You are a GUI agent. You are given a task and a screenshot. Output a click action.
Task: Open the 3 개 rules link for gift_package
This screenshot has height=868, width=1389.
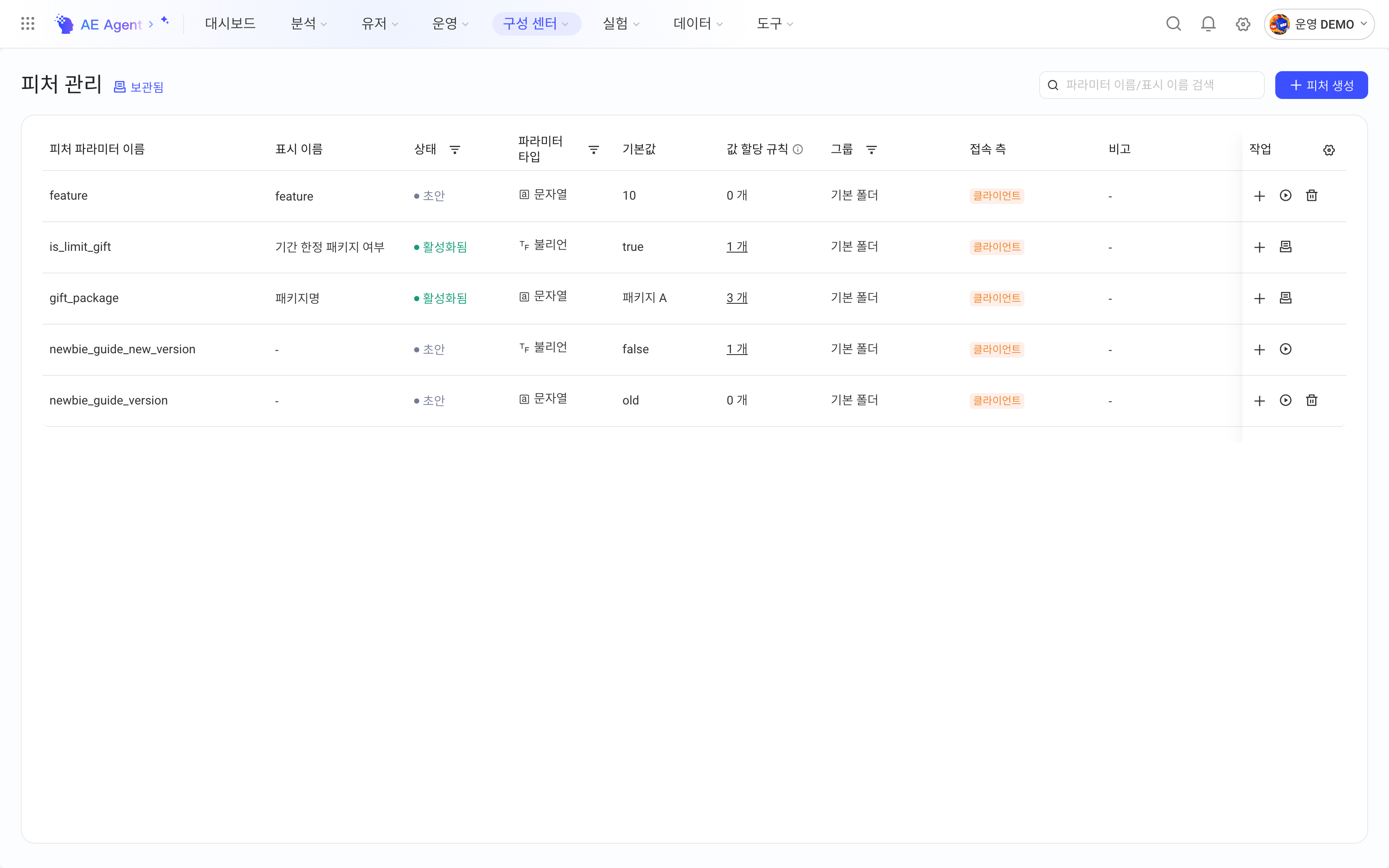click(737, 297)
